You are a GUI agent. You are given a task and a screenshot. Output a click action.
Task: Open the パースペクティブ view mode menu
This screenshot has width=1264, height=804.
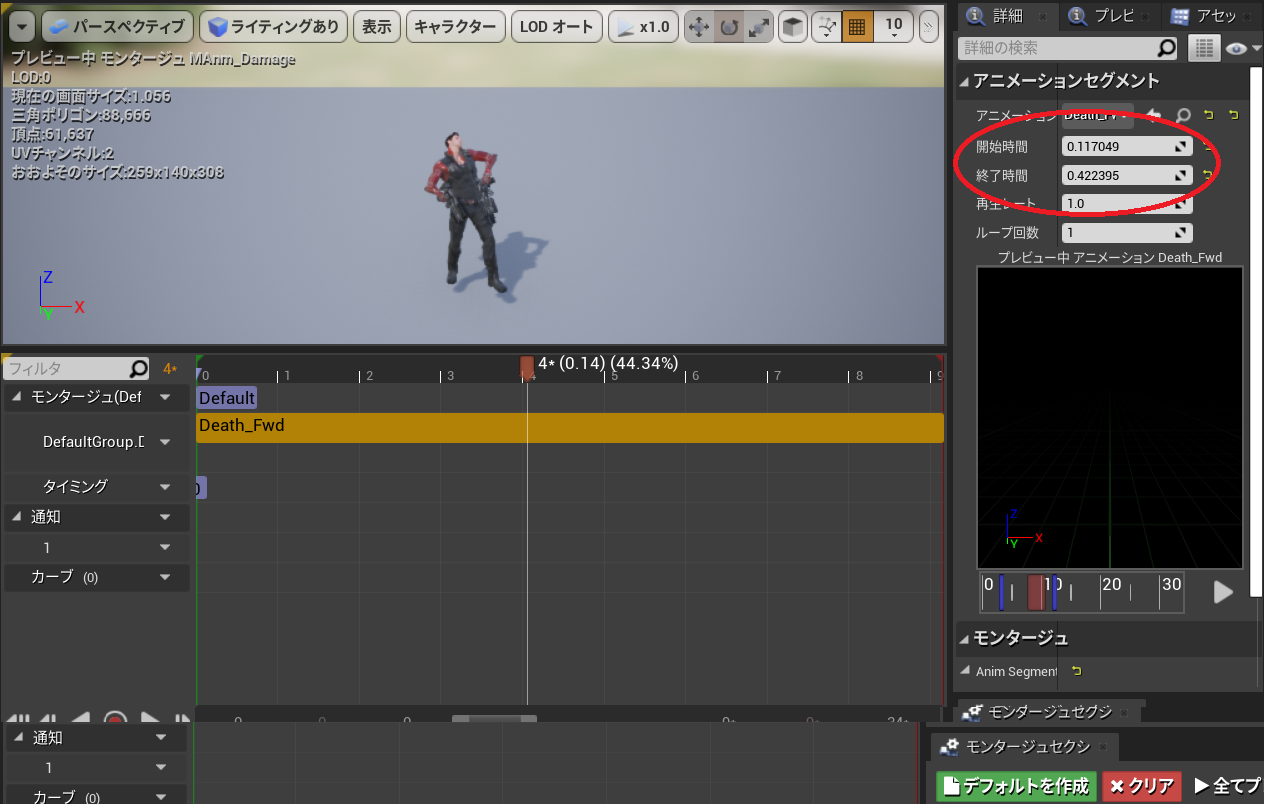click(117, 27)
